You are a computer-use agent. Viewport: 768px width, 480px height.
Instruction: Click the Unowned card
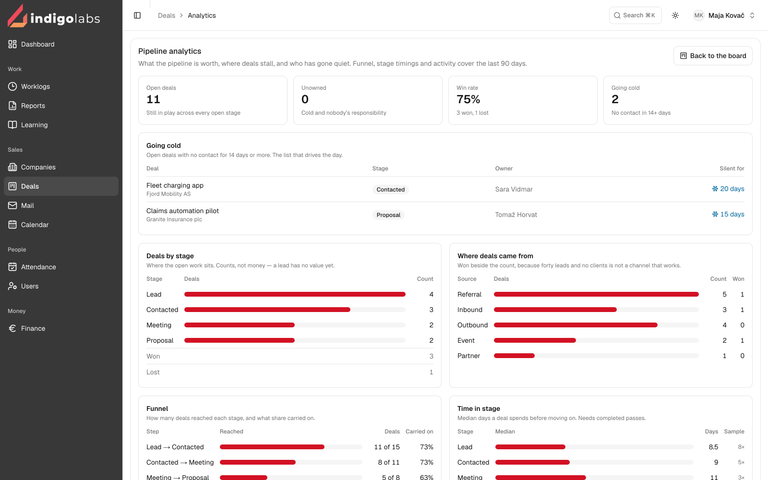click(x=368, y=100)
